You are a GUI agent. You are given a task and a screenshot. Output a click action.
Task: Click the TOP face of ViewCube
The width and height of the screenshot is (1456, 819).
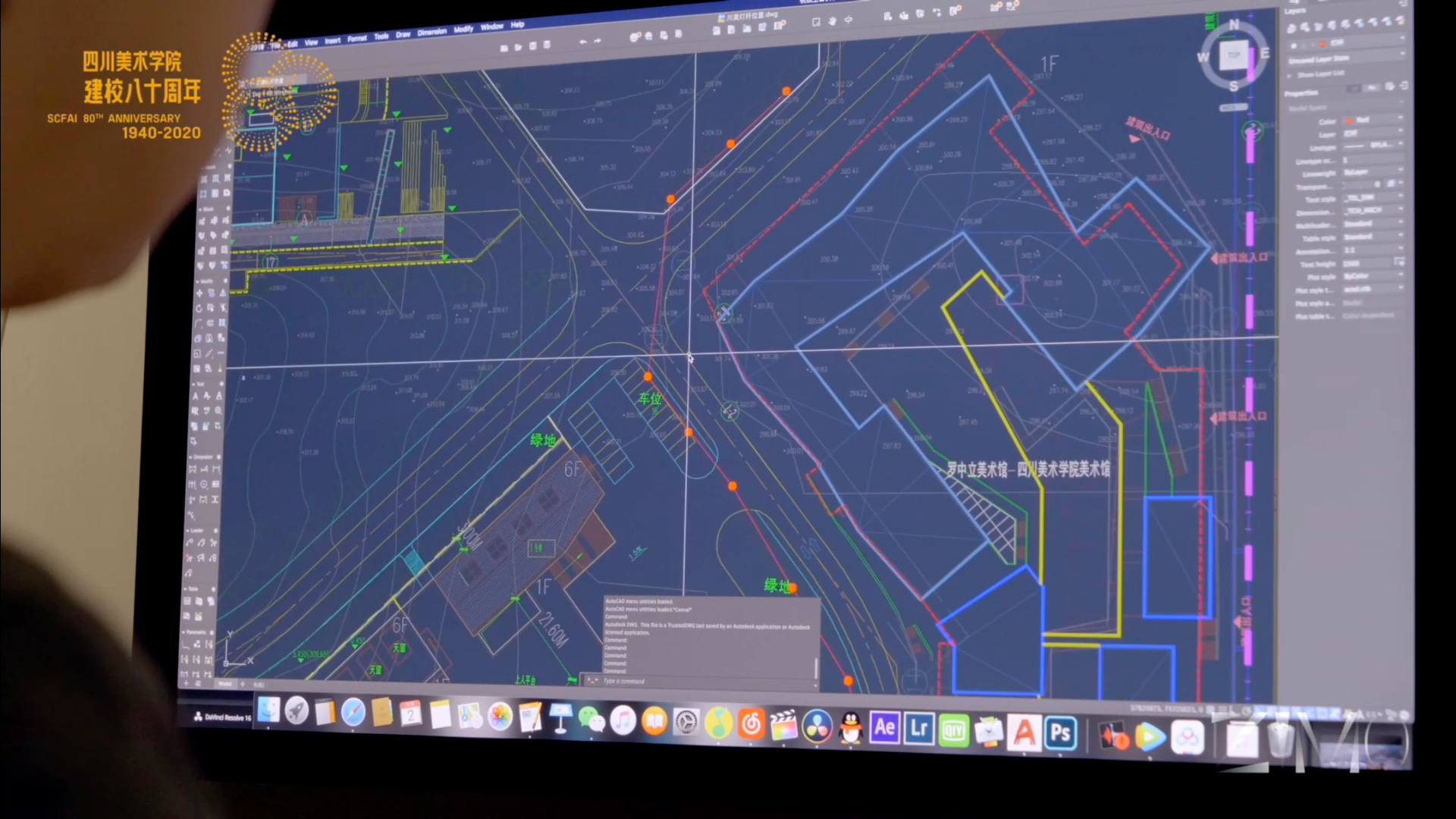click(1235, 55)
